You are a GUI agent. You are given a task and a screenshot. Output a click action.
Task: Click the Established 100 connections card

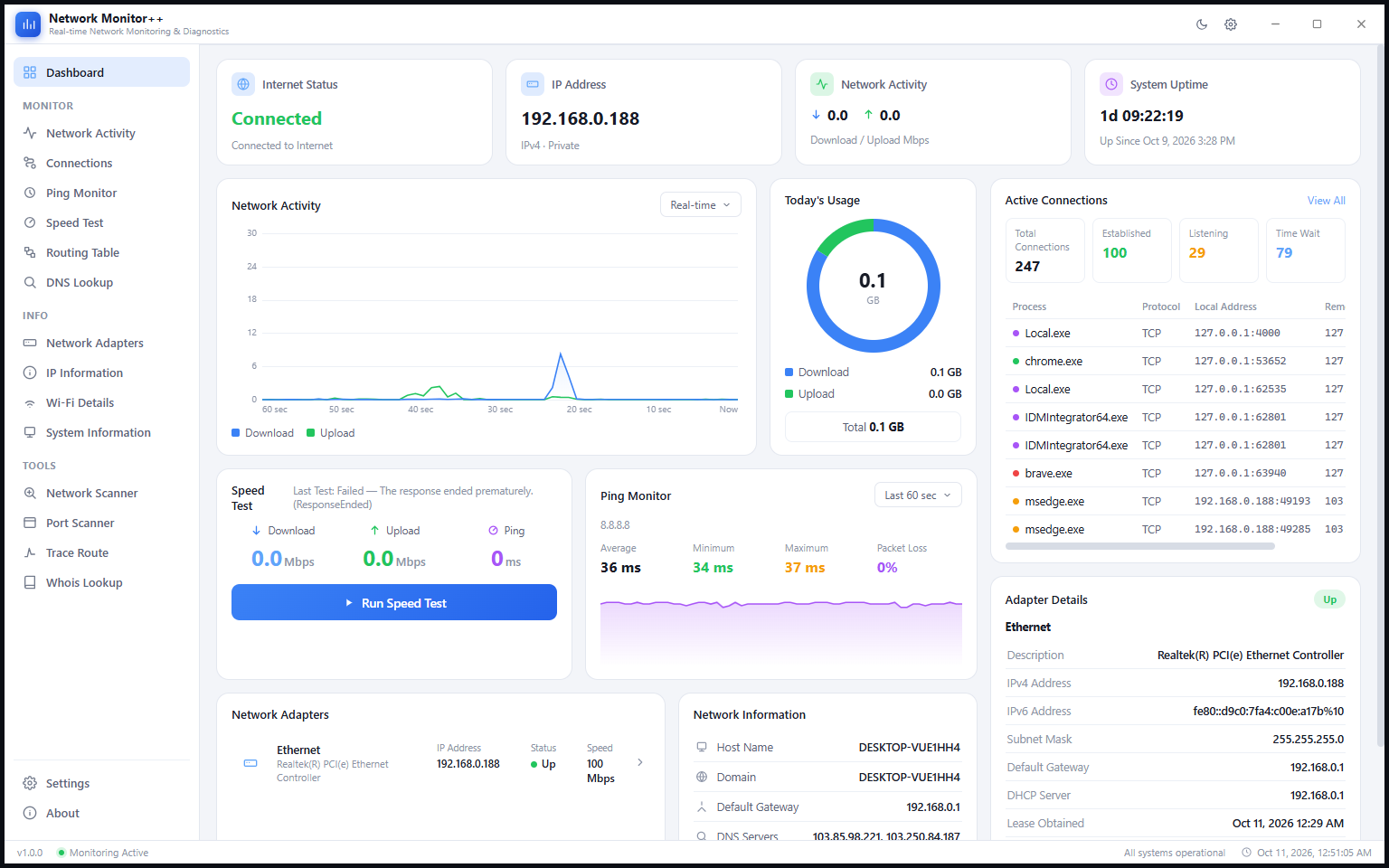[1131, 250]
